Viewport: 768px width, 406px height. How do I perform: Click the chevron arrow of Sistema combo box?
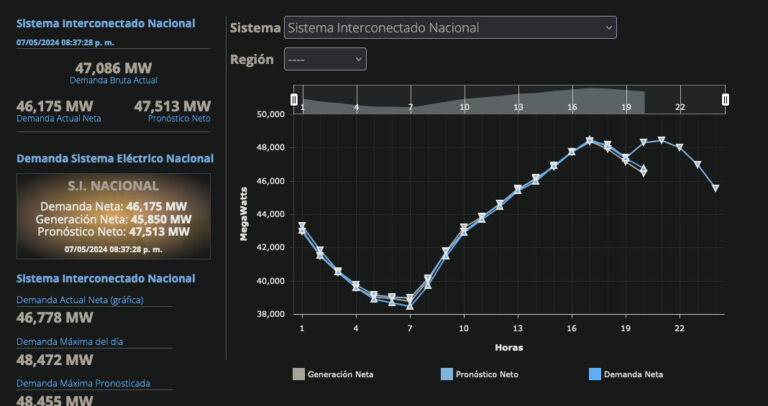pos(607,28)
